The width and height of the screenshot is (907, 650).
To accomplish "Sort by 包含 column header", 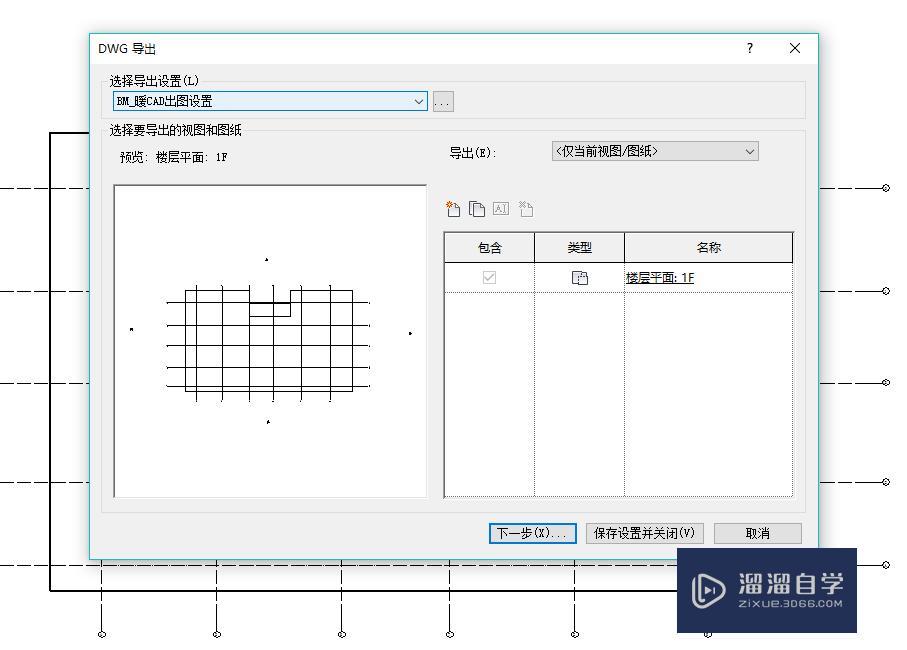I will point(489,248).
